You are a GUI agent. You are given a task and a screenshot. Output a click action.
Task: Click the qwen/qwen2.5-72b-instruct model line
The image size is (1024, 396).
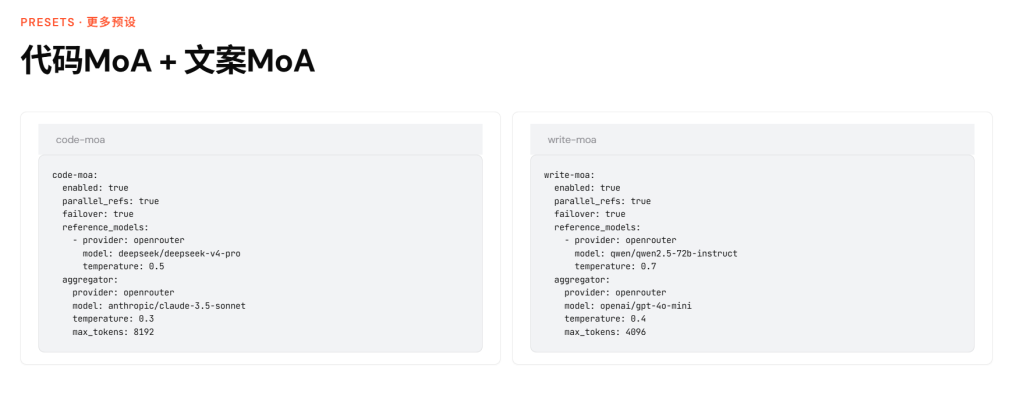tap(656, 254)
